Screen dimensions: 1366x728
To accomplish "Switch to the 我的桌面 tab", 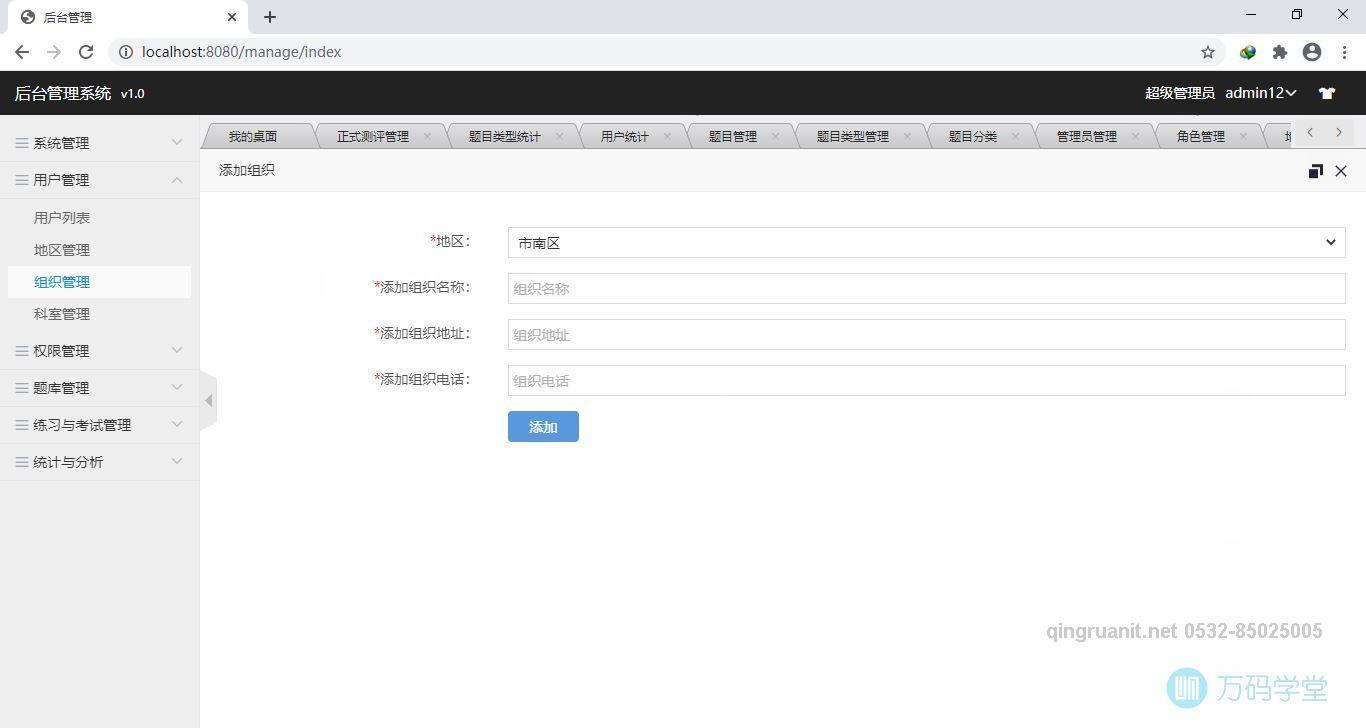I will click(252, 136).
